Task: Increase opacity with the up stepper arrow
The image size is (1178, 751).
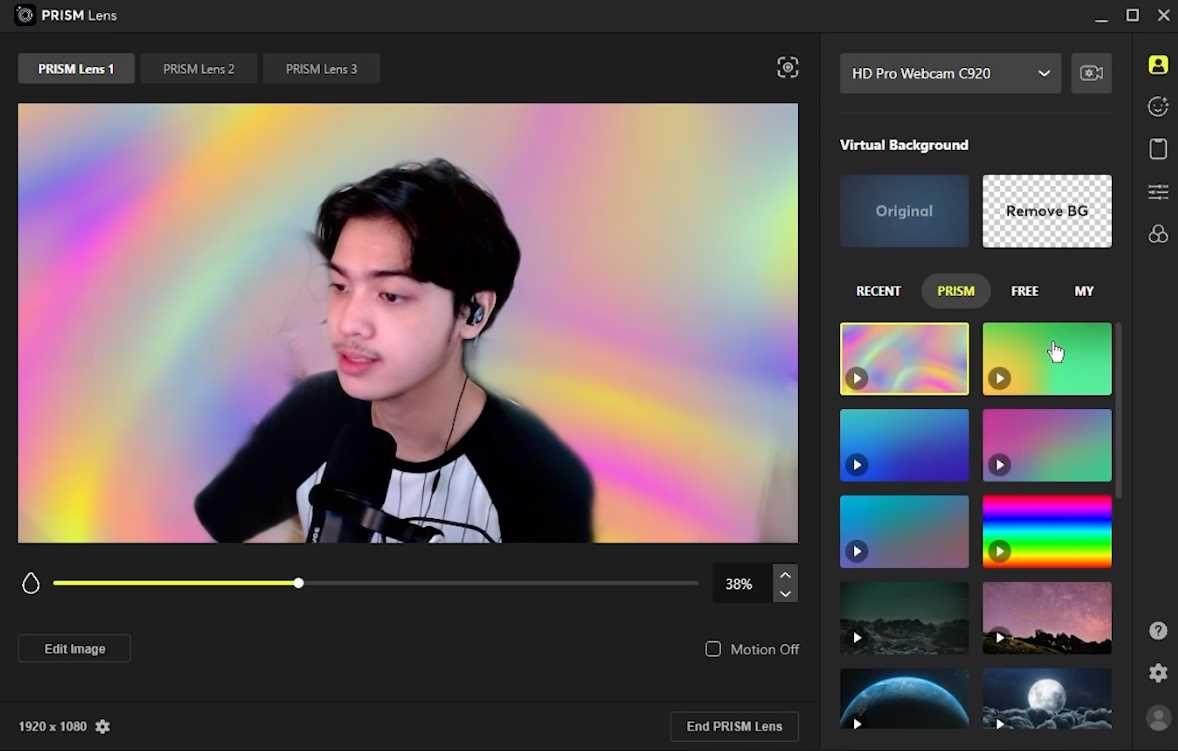Action: [x=785, y=573]
